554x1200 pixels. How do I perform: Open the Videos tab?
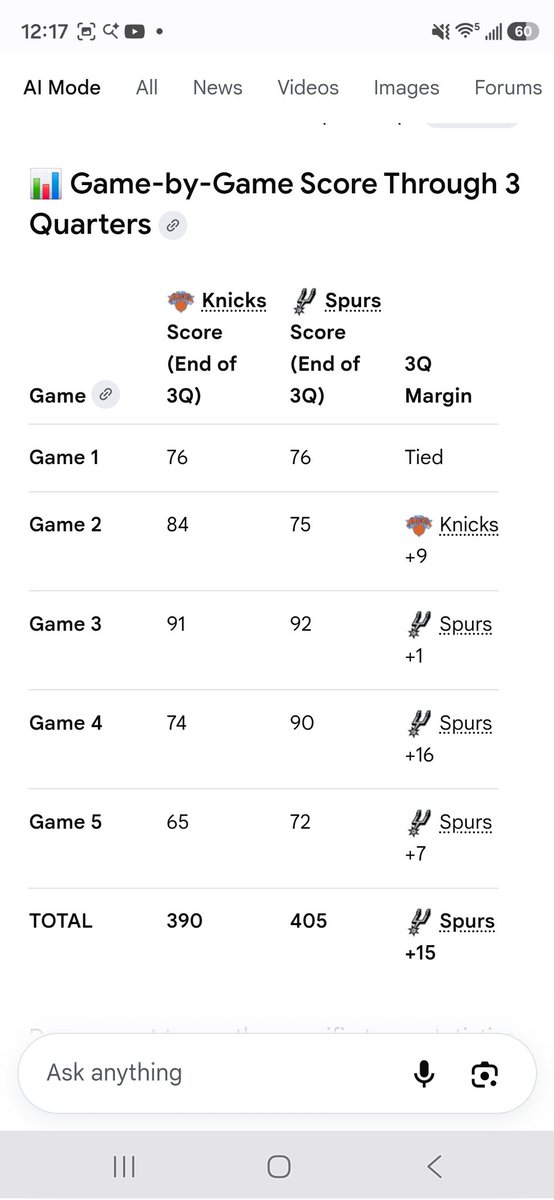tap(308, 88)
